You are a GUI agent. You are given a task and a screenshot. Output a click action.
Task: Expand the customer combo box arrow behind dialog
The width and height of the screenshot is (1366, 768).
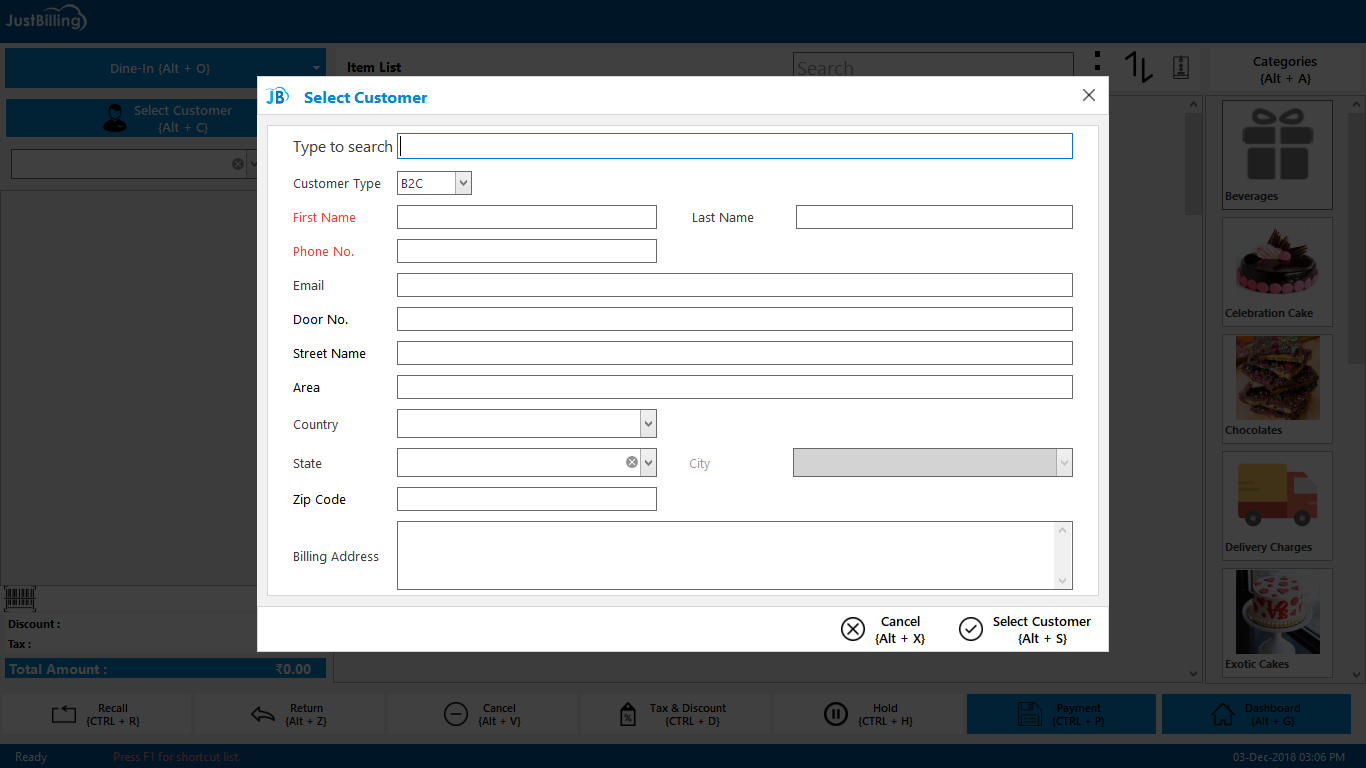[x=252, y=164]
